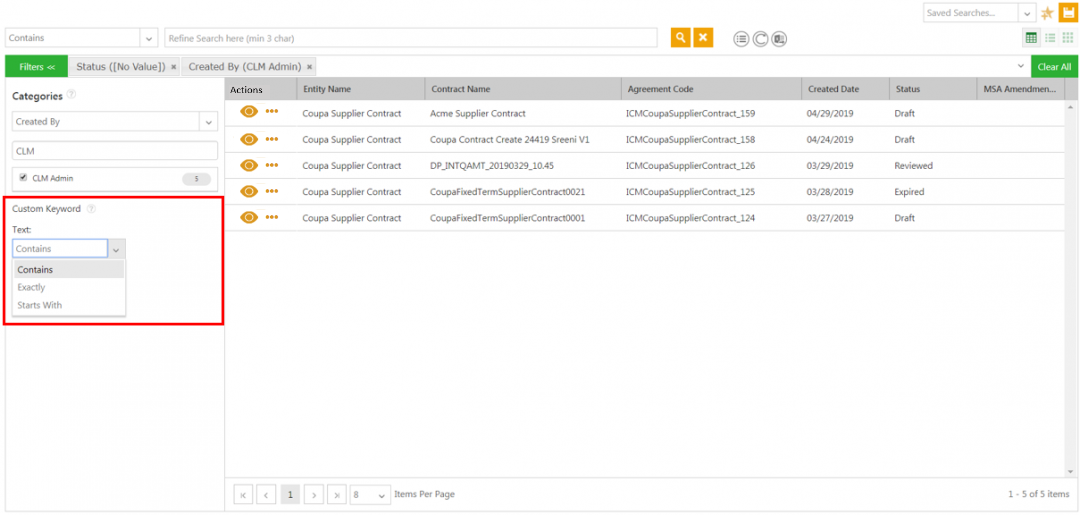1080x515 pixels.
Task: Click the orange search magnifier button
Action: pos(680,38)
